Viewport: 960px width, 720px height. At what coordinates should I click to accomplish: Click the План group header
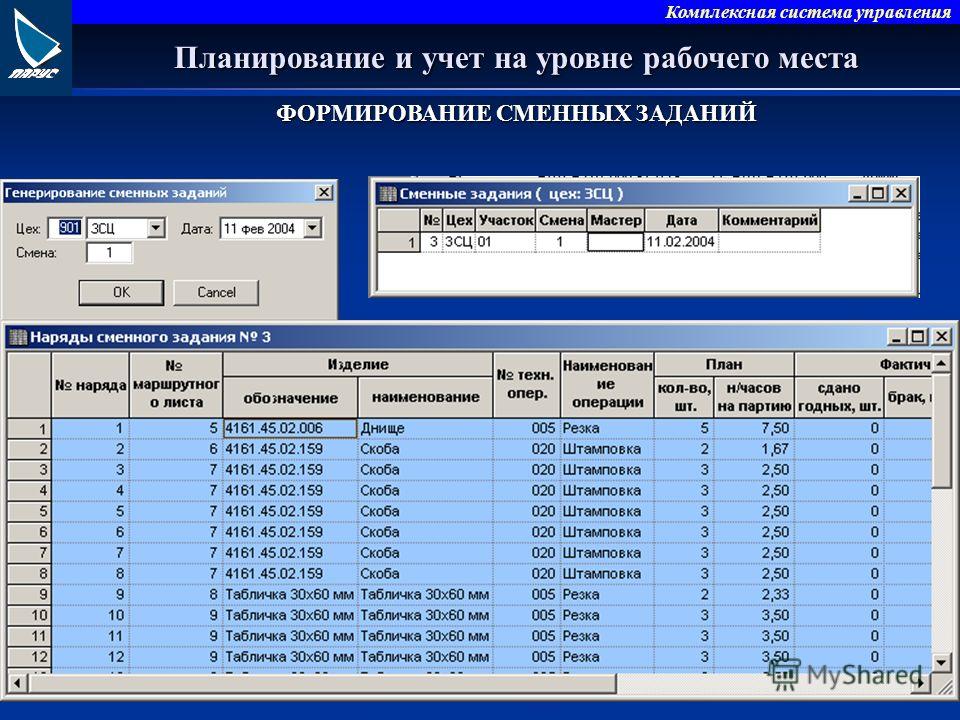pyautogui.click(x=724, y=364)
